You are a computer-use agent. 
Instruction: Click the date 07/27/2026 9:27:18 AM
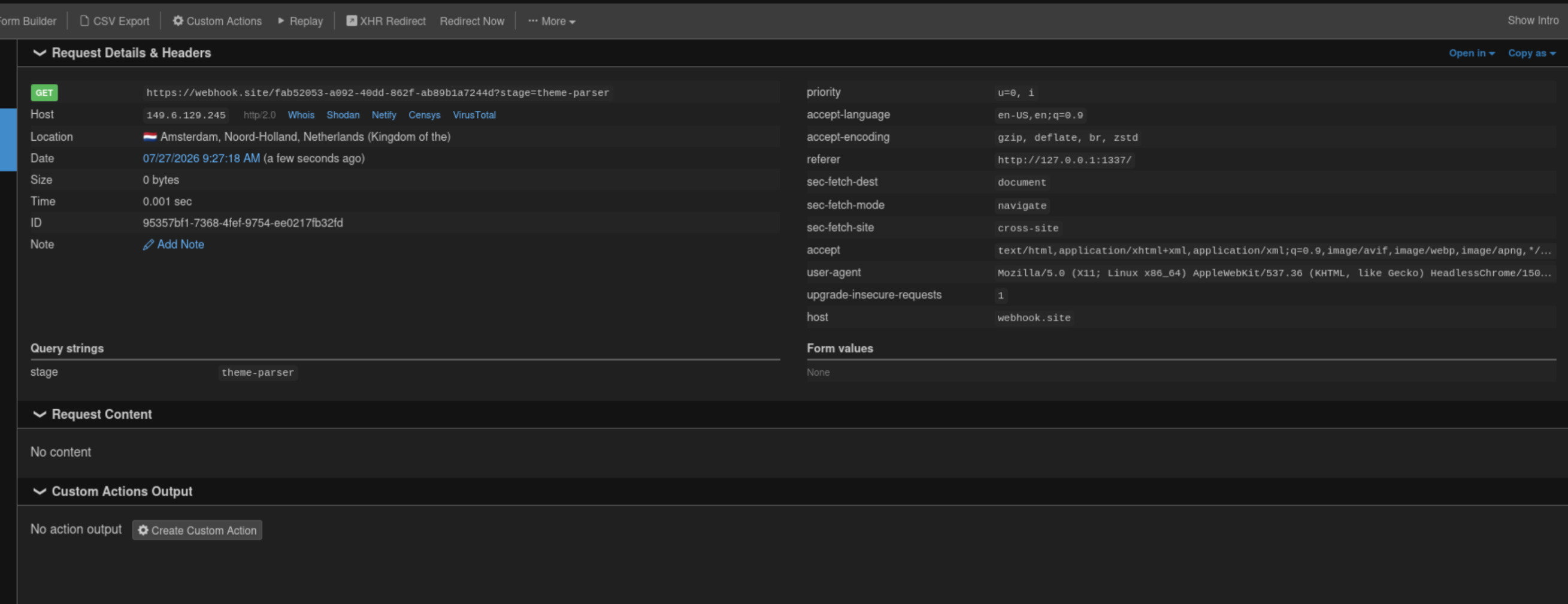(201, 158)
